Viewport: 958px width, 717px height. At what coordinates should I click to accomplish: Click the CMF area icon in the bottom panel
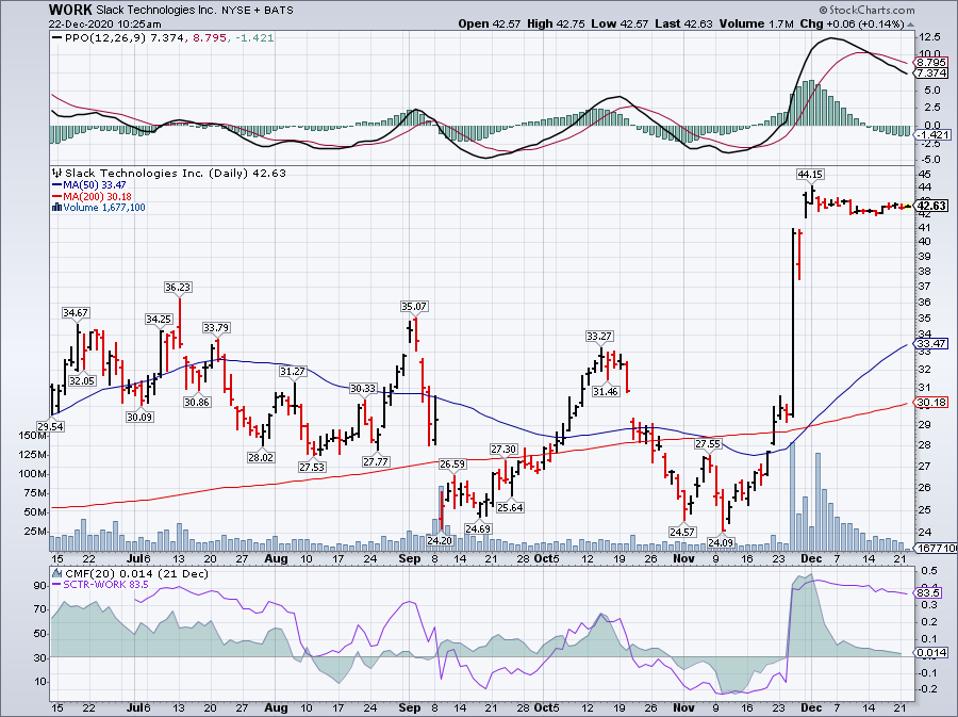coord(57,573)
